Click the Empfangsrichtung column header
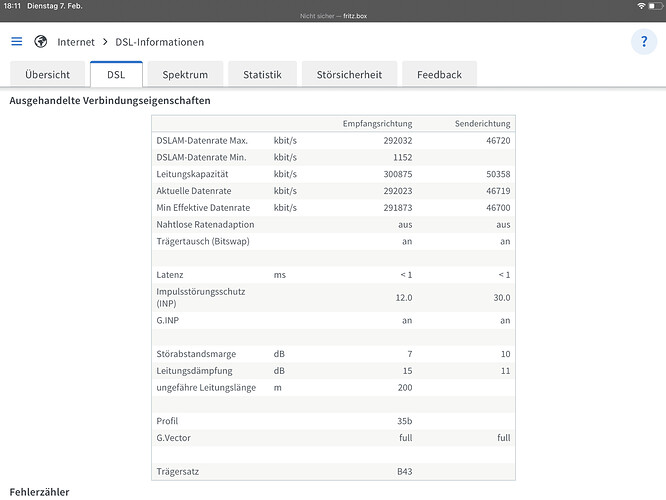 click(377, 124)
